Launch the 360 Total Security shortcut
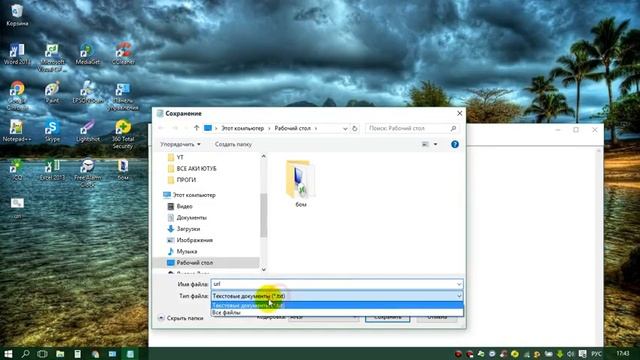The width and height of the screenshot is (640, 360). (123, 134)
